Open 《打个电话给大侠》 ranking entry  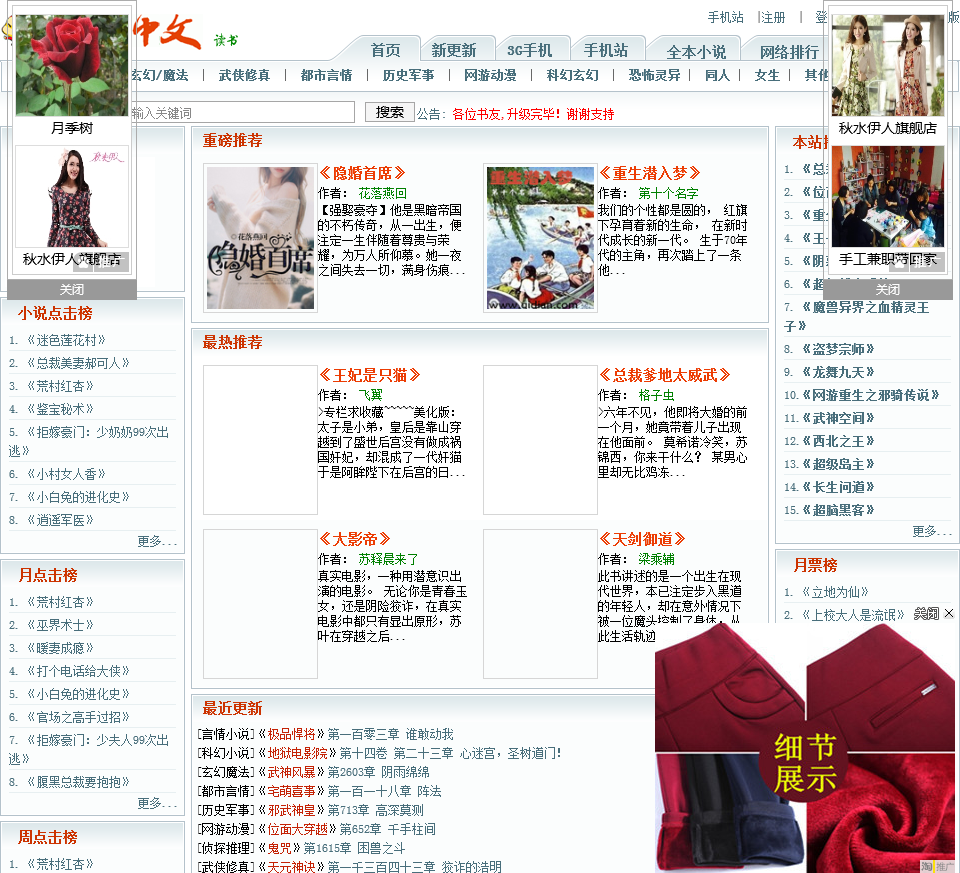click(78, 671)
